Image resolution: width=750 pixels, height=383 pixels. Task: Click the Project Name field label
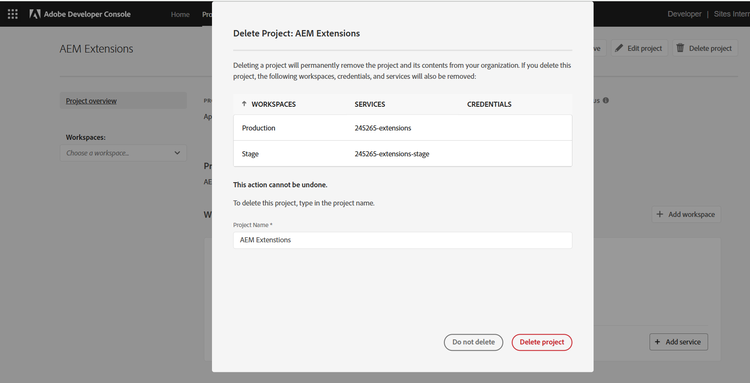(253, 225)
